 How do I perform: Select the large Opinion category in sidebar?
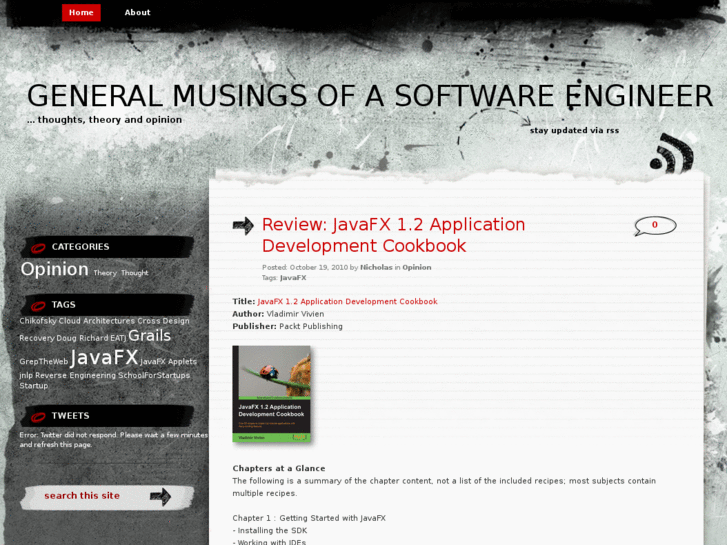[x=54, y=269]
